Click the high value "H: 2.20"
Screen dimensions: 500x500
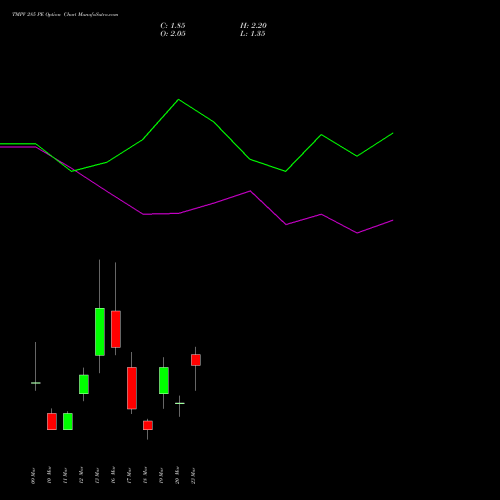[253, 26]
